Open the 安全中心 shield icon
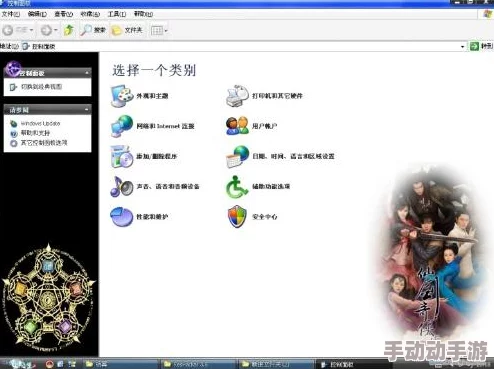Image resolution: width=494 pixels, height=369 pixels. (237, 217)
